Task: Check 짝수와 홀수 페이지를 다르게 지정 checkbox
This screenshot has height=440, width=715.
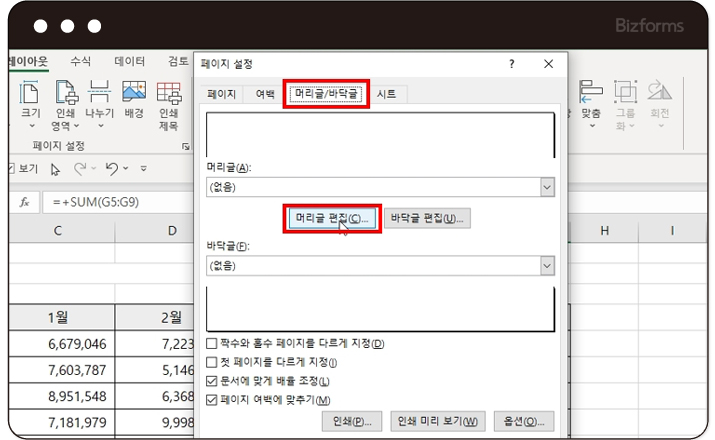Action: click(212, 343)
